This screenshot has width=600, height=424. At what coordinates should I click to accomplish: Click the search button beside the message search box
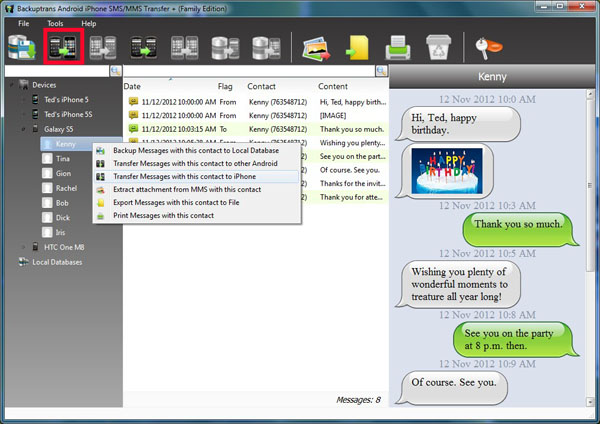click(x=381, y=71)
